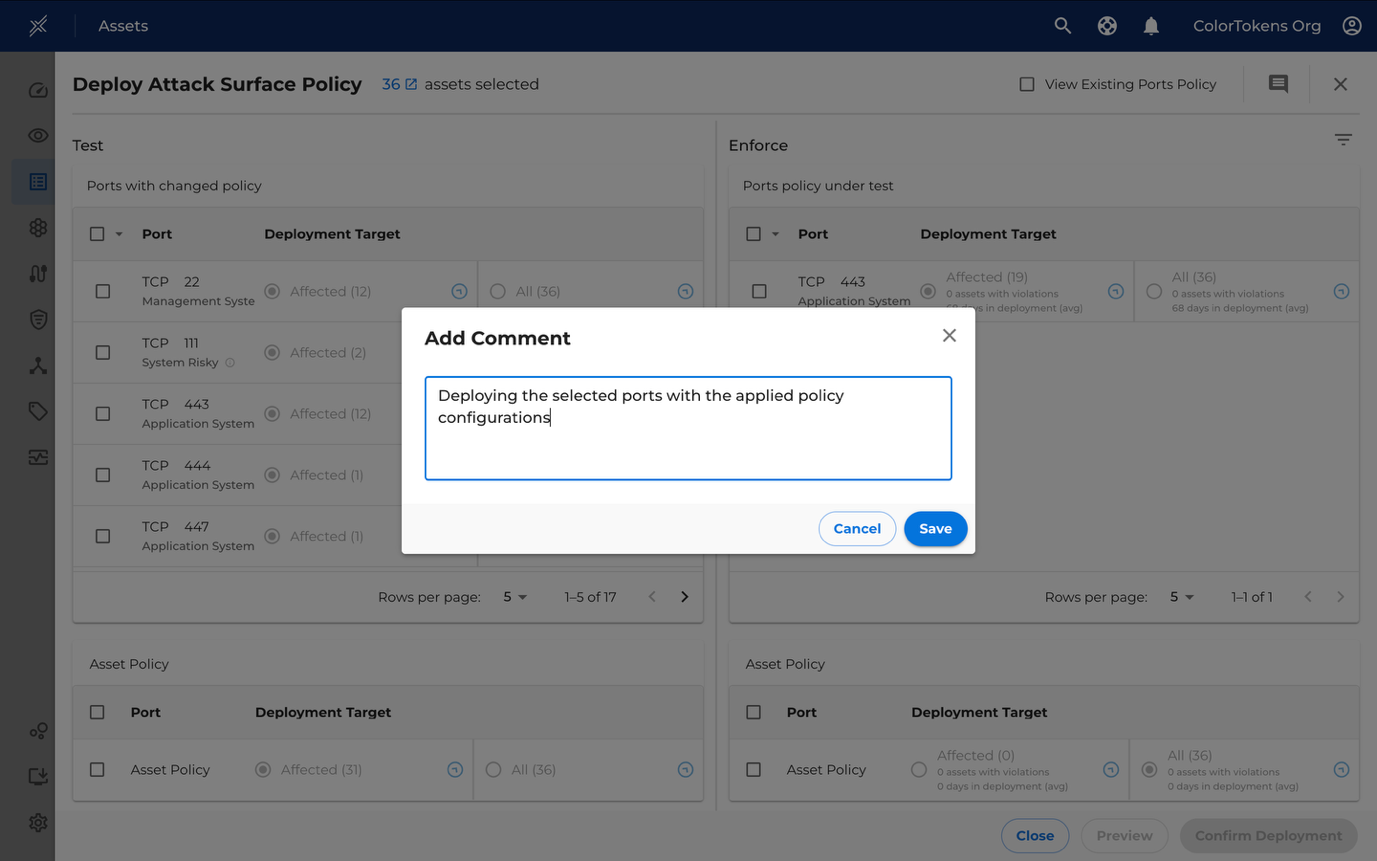Expand select-all dropdown arrow in Test Port header
The image size is (1377, 861).
[x=119, y=234]
